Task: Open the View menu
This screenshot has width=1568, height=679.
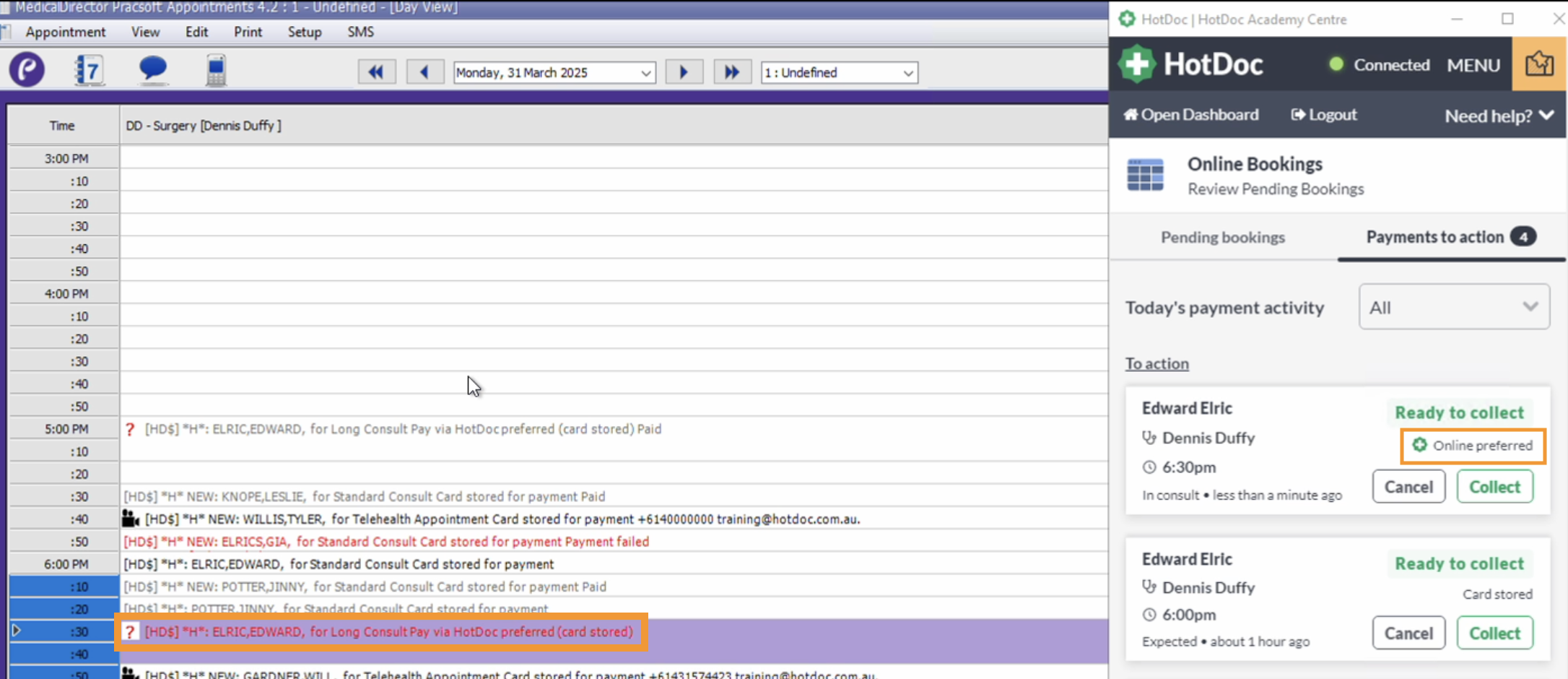Action: 145,32
